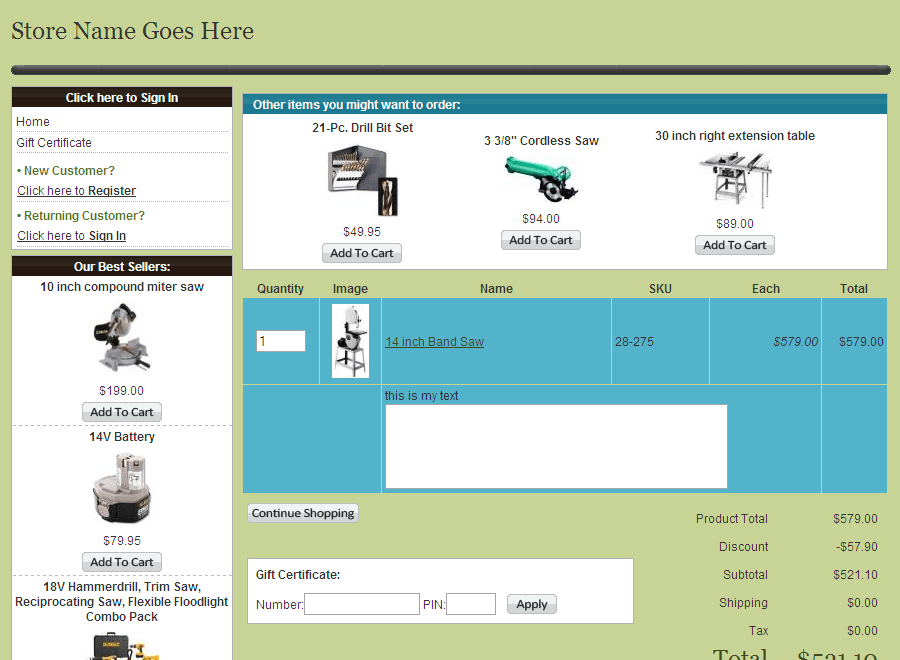The height and width of the screenshot is (660, 900).
Task: Click the gift certificate Number field
Action: 362,604
